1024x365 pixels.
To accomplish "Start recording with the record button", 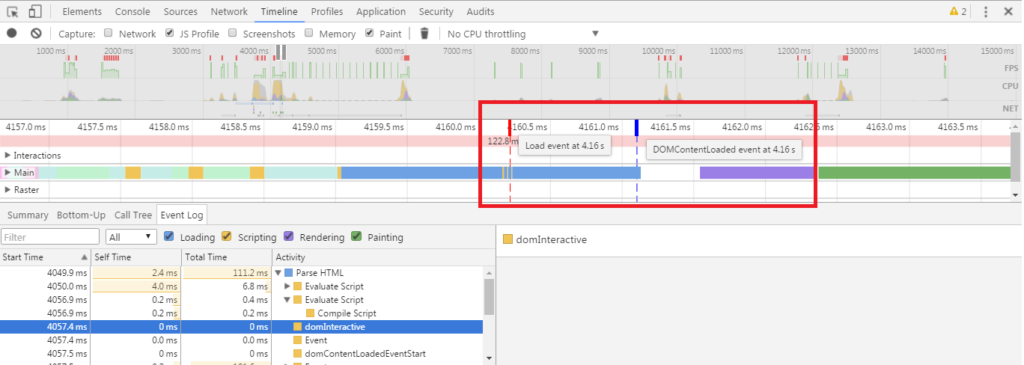I will tap(12, 33).
